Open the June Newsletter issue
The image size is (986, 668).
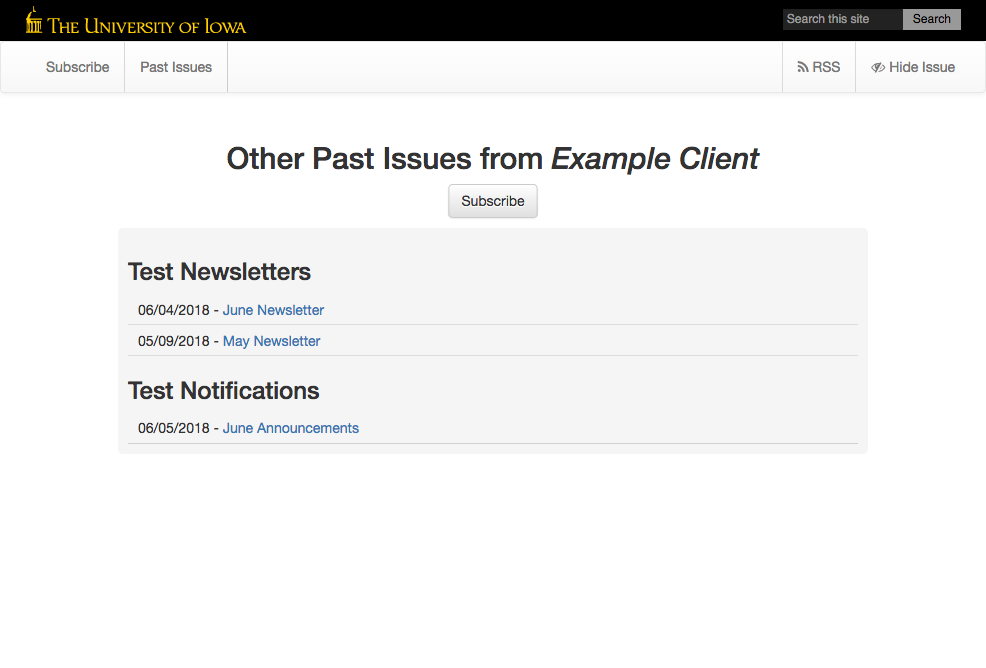(x=273, y=310)
